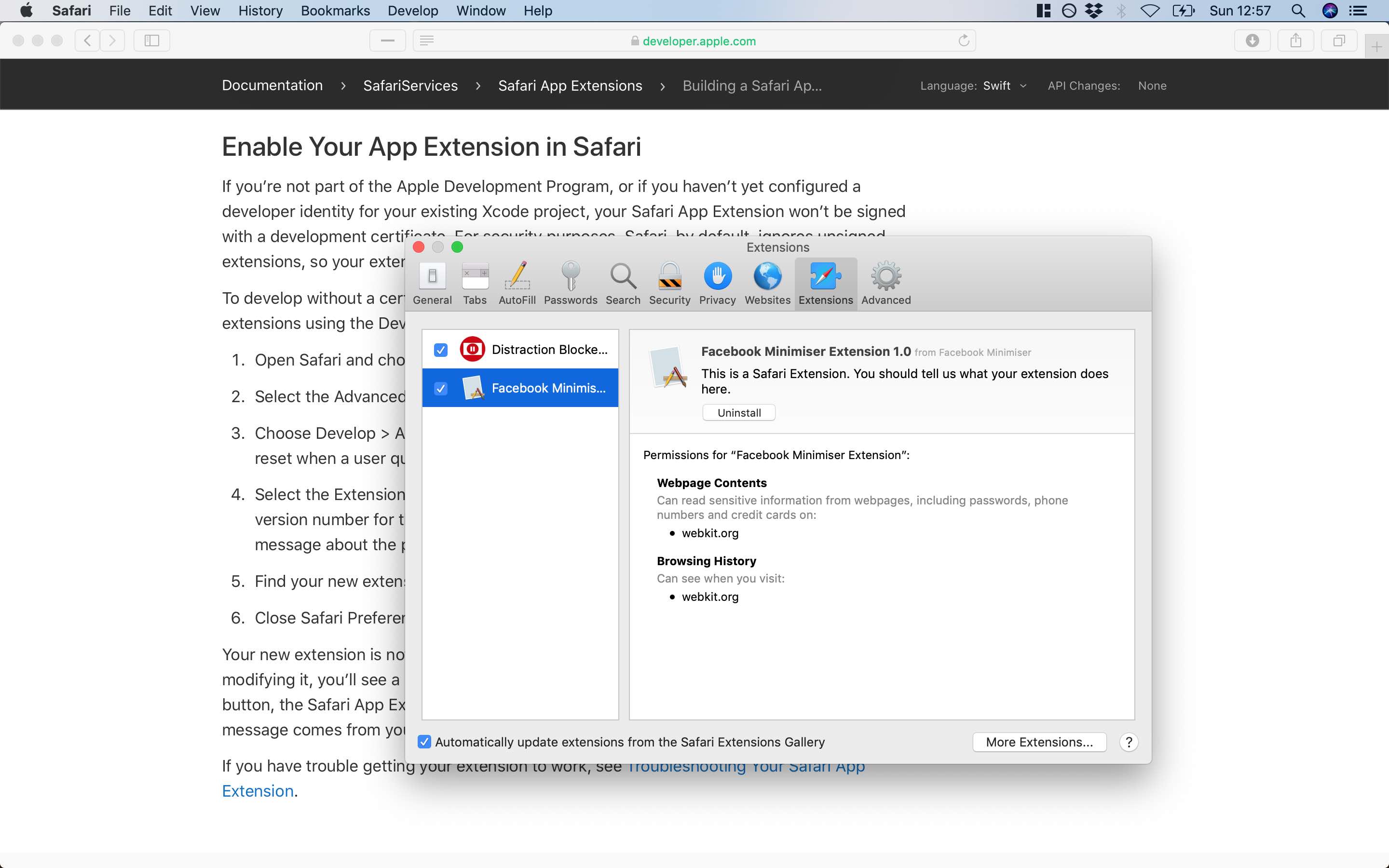Open the Help menu
The image size is (1389, 868).
(x=538, y=10)
